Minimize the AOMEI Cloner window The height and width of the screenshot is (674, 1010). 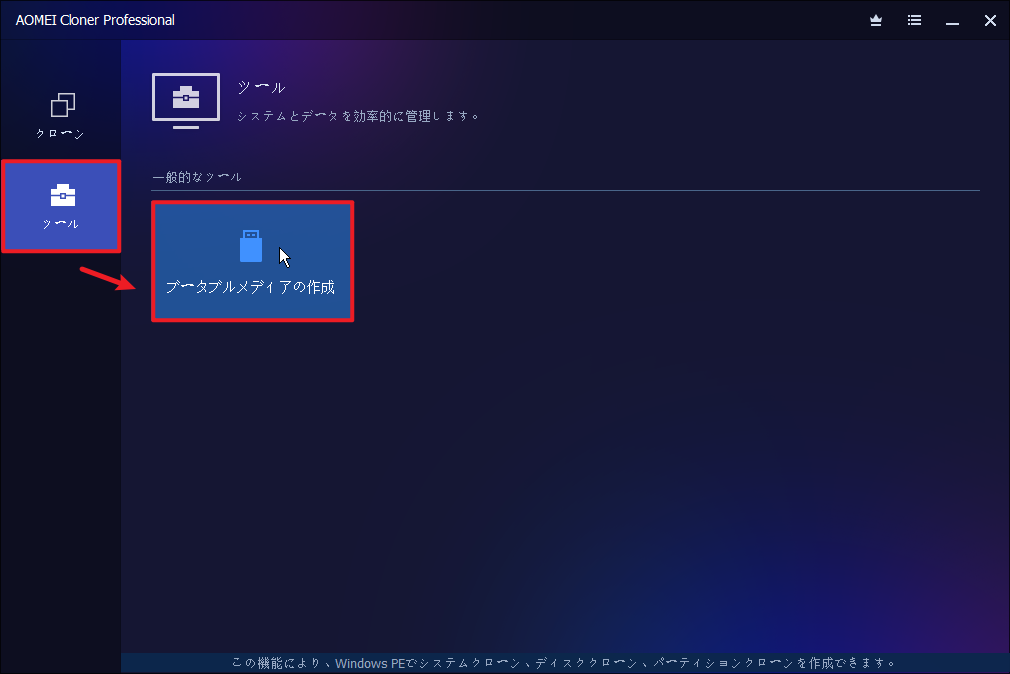click(952, 20)
